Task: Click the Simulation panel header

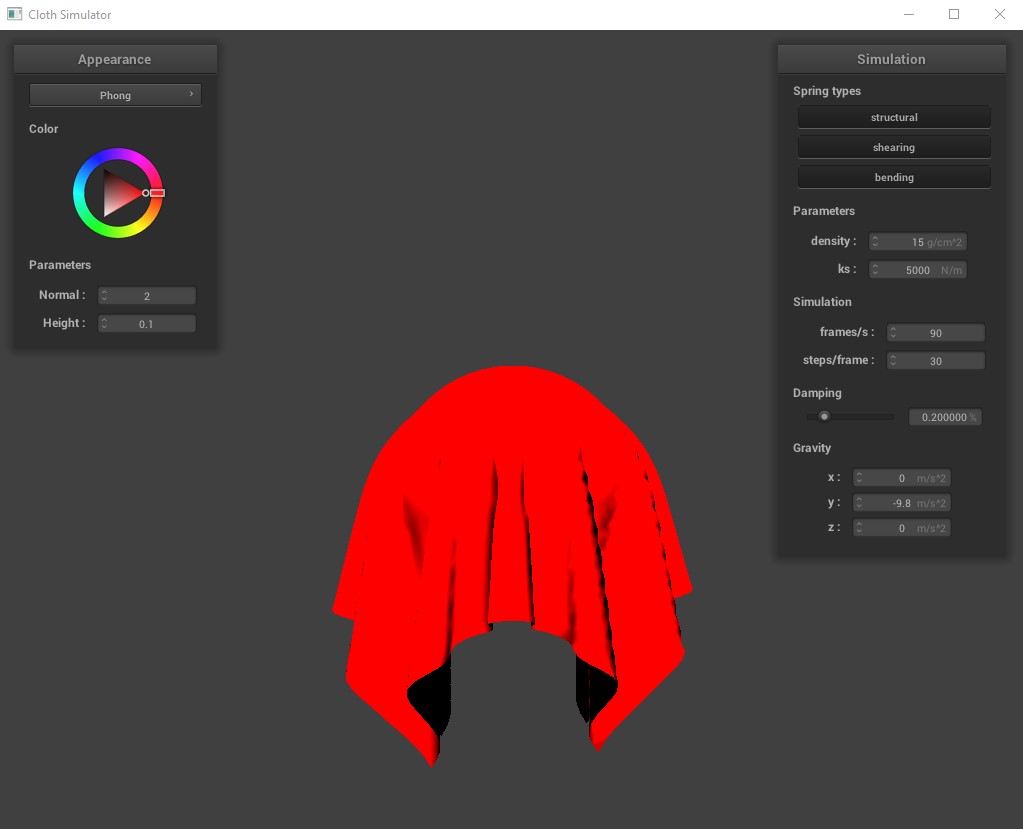Action: point(891,59)
